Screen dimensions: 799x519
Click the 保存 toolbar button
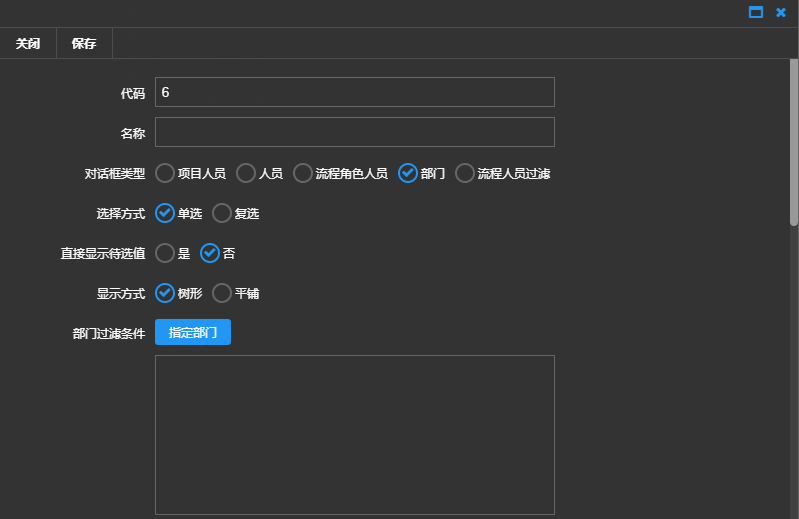pos(84,44)
